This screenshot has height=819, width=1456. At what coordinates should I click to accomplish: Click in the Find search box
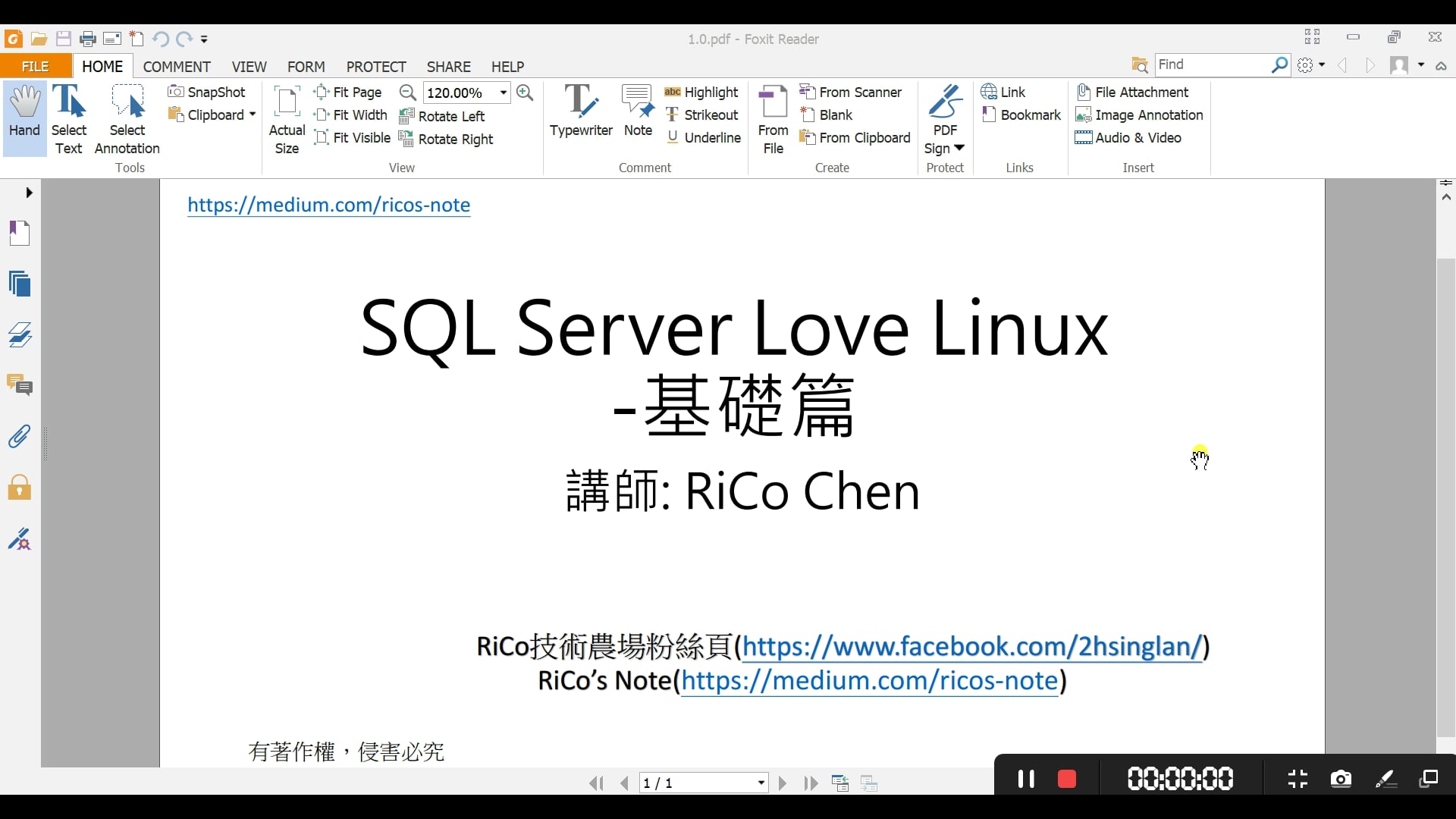tap(1211, 64)
